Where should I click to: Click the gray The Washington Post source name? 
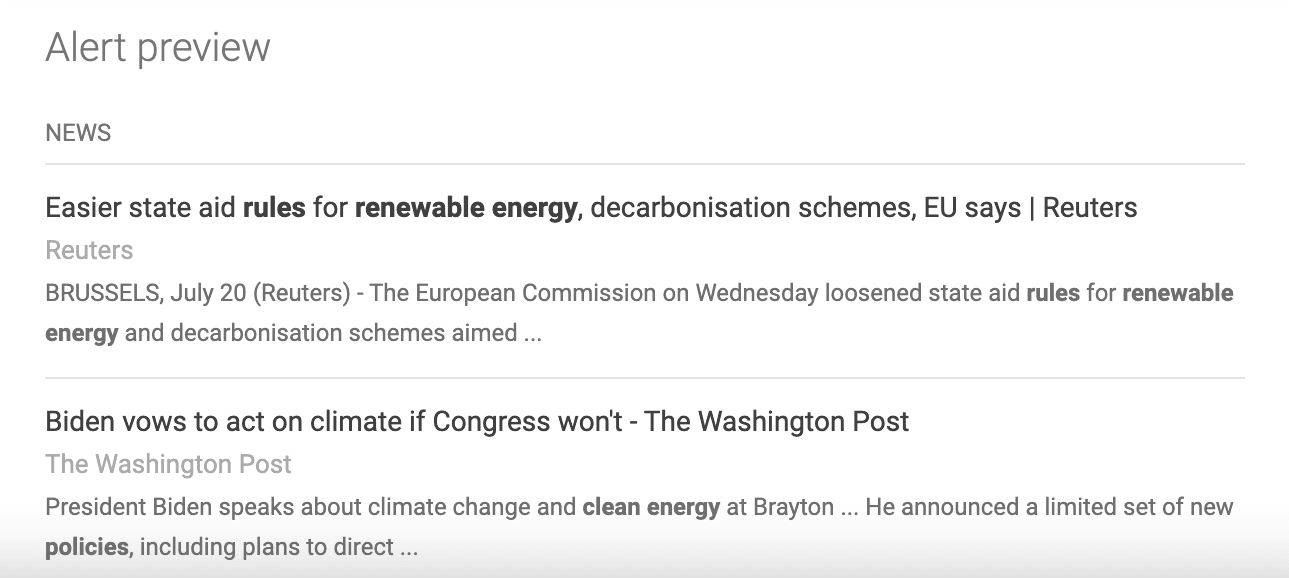[169, 464]
